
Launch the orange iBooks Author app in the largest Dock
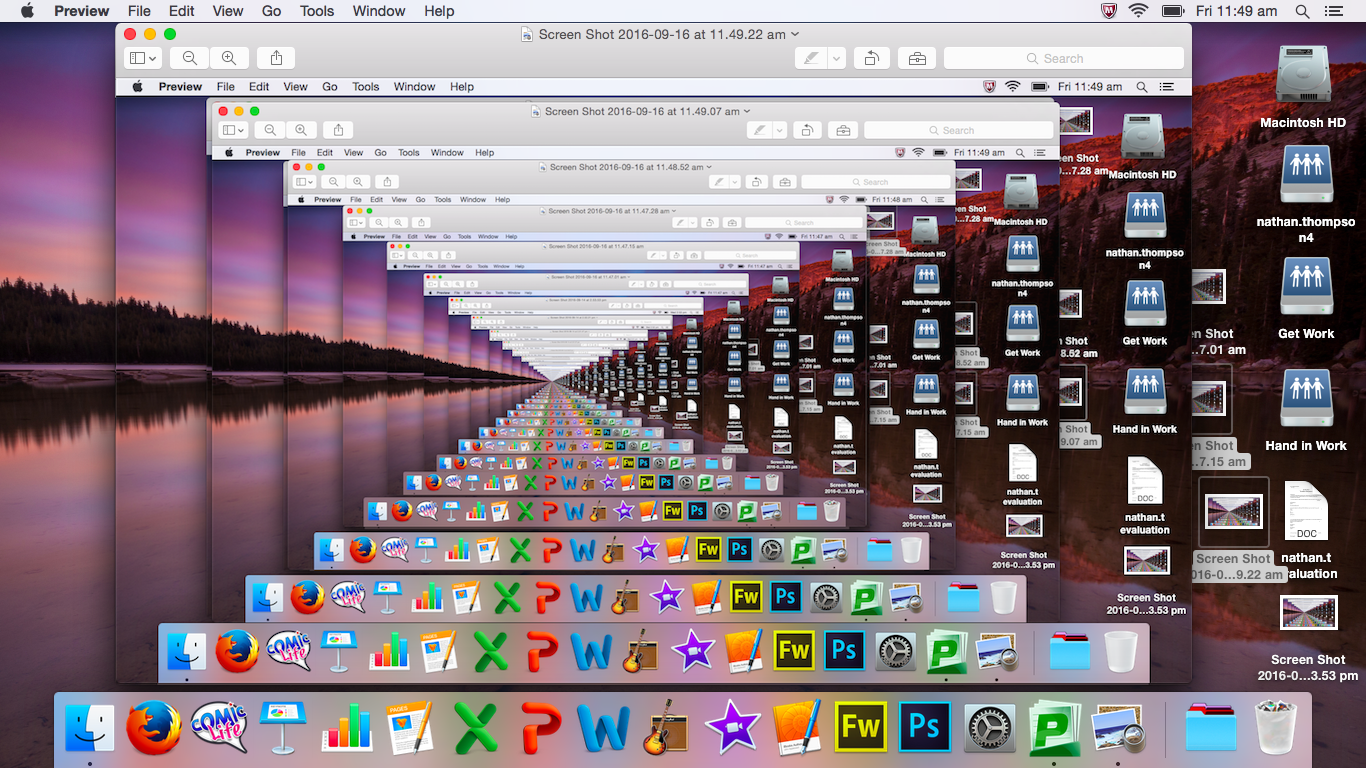pyautogui.click(x=796, y=727)
